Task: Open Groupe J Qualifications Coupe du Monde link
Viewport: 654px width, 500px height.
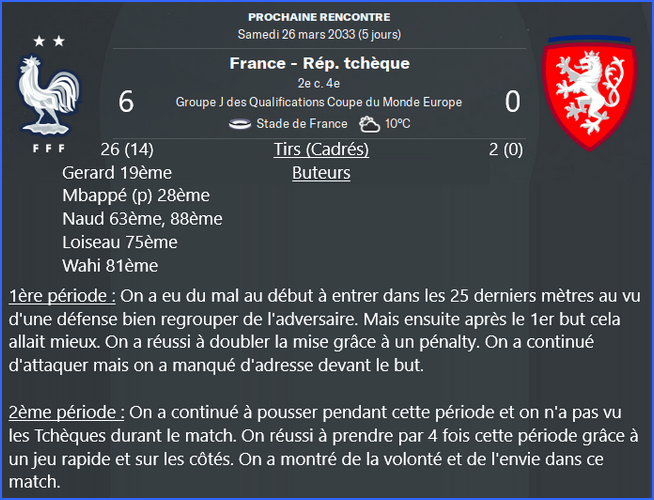Action: click(x=319, y=102)
